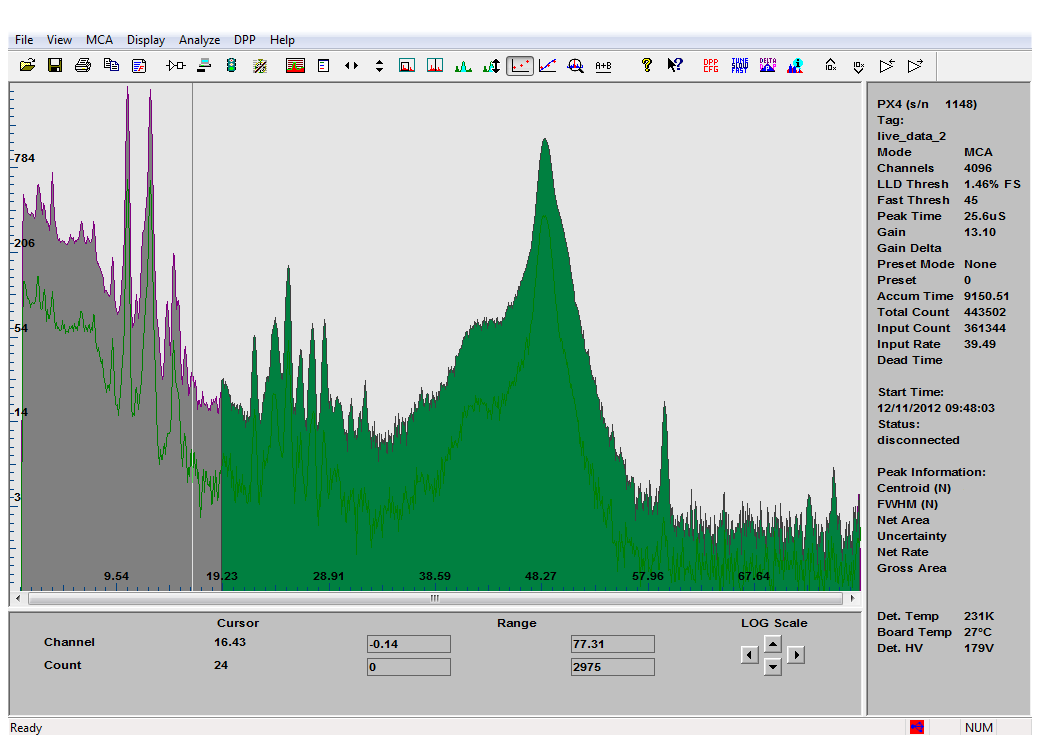Open the amplifier-and-box setup icon
1040x744 pixels.
click(176, 66)
